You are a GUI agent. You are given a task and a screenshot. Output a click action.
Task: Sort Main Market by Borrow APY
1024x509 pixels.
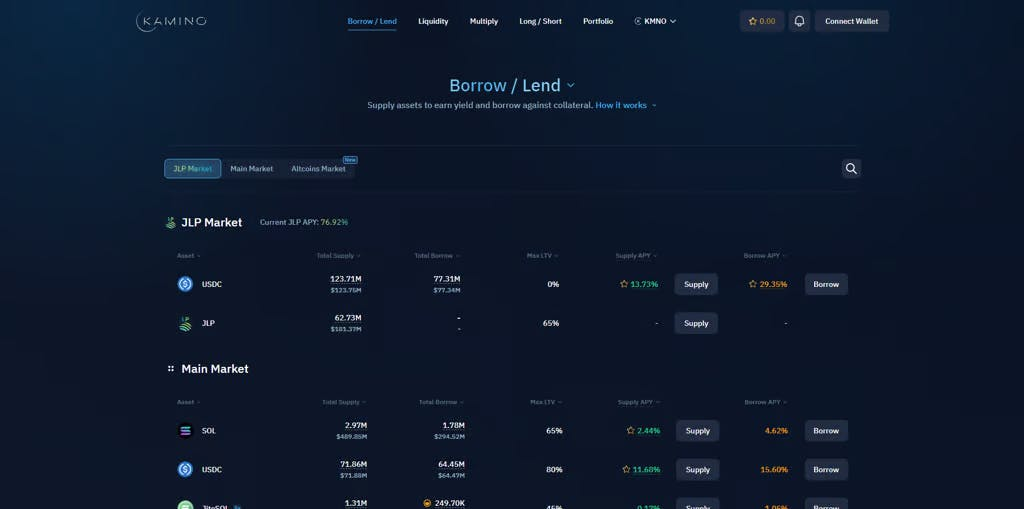tap(765, 402)
